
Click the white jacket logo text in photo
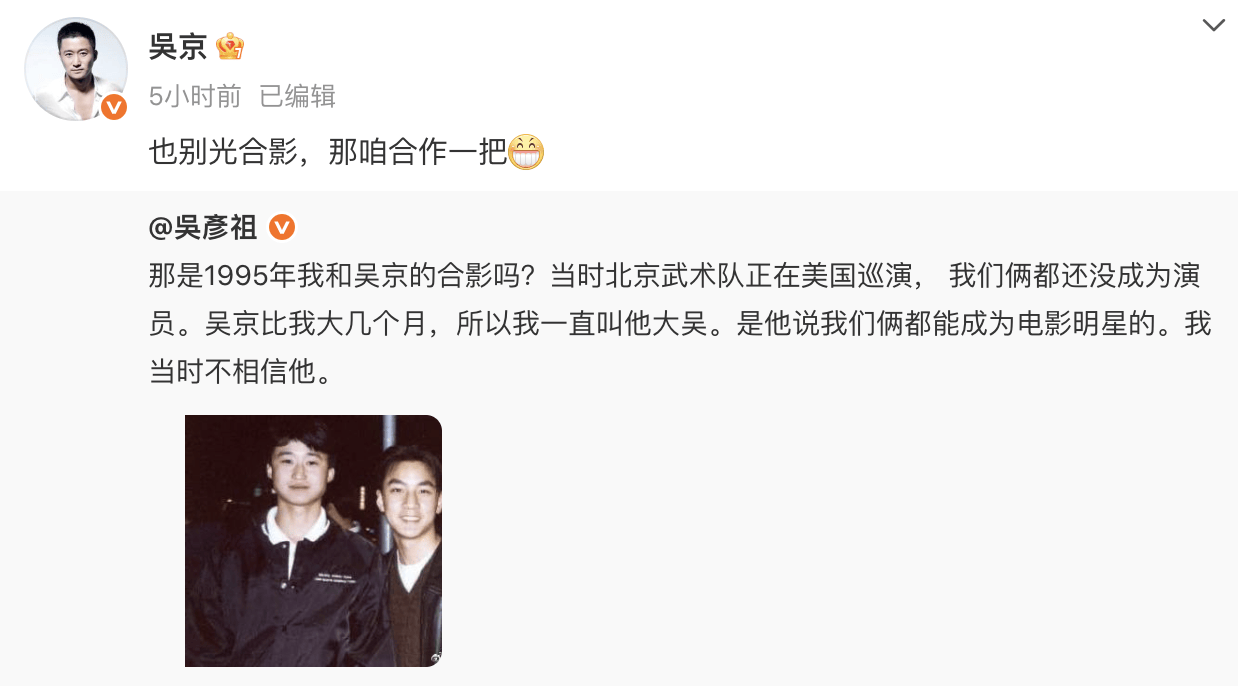click(338, 580)
